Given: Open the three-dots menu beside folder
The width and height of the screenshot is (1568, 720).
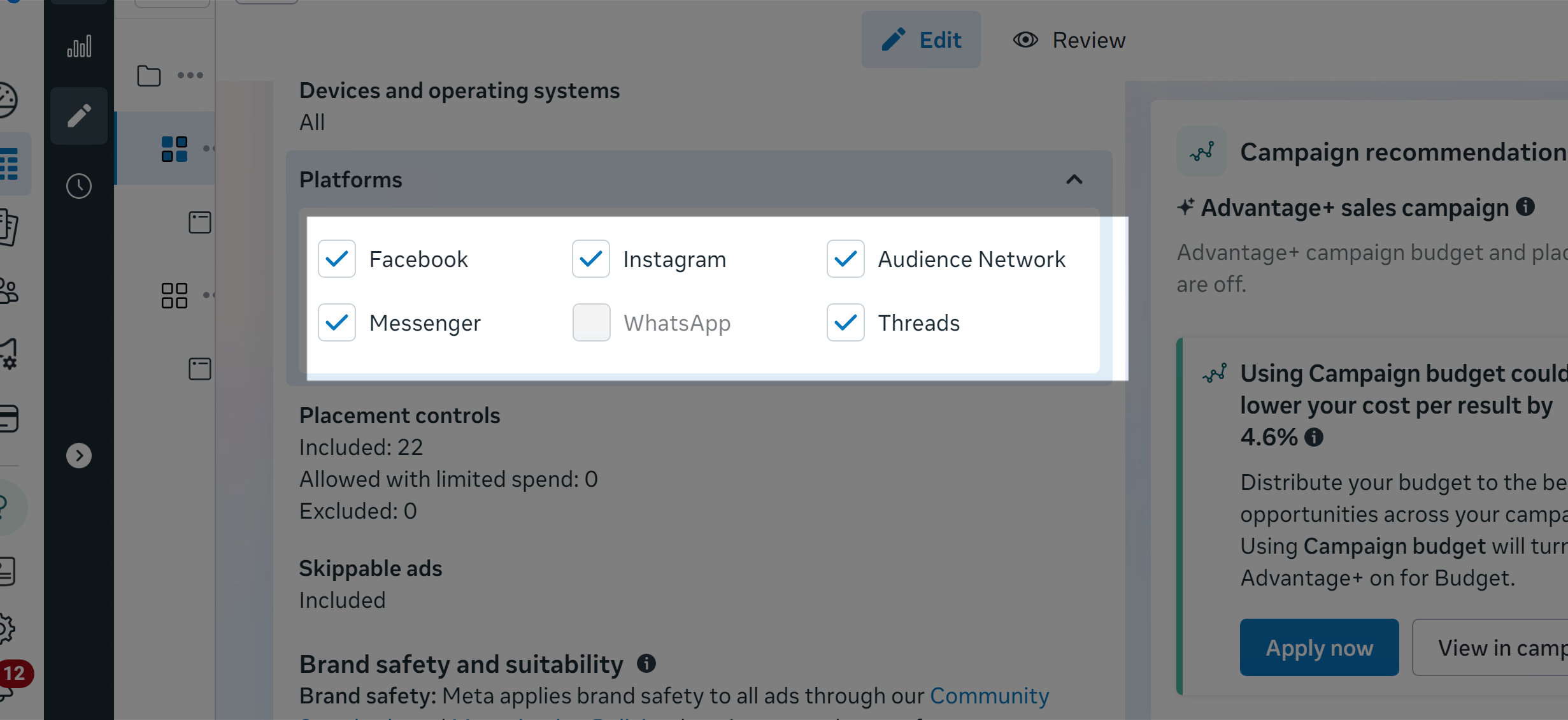Looking at the screenshot, I should click(x=190, y=75).
